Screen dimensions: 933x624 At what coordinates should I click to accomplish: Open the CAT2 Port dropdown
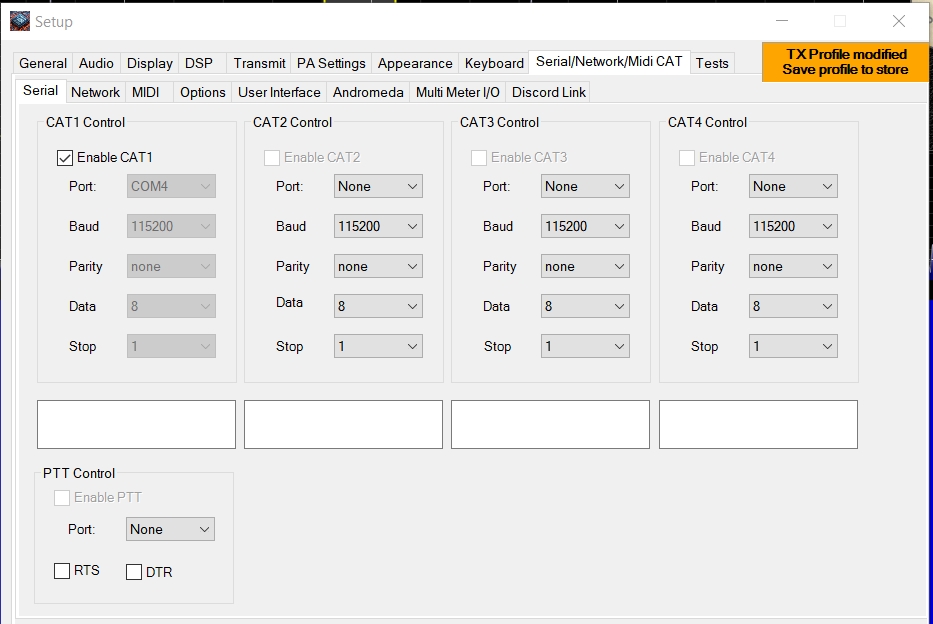(x=378, y=186)
